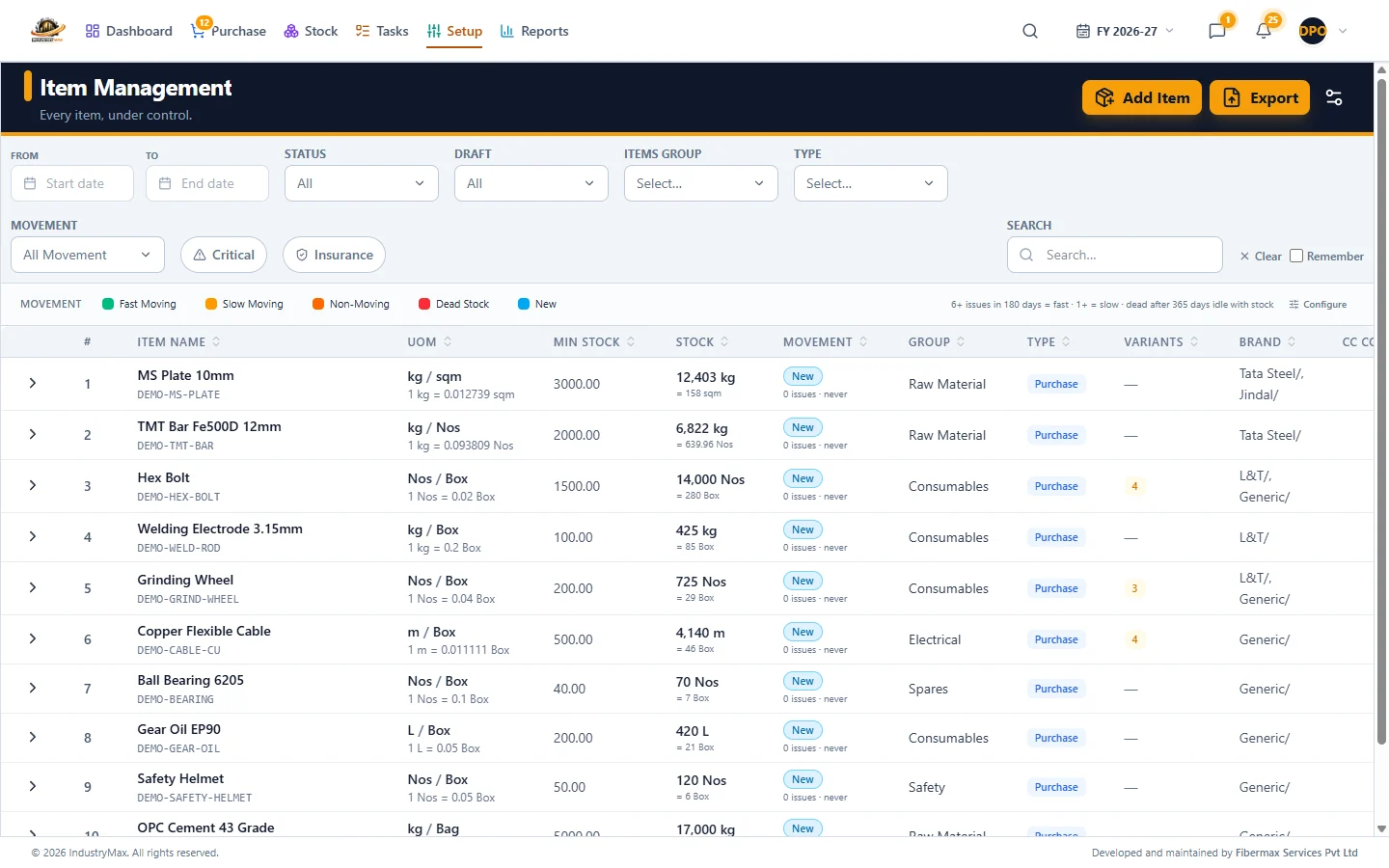Sort by Stock column arrows
Image resolution: width=1389 pixels, height=868 pixels.
[724, 341]
